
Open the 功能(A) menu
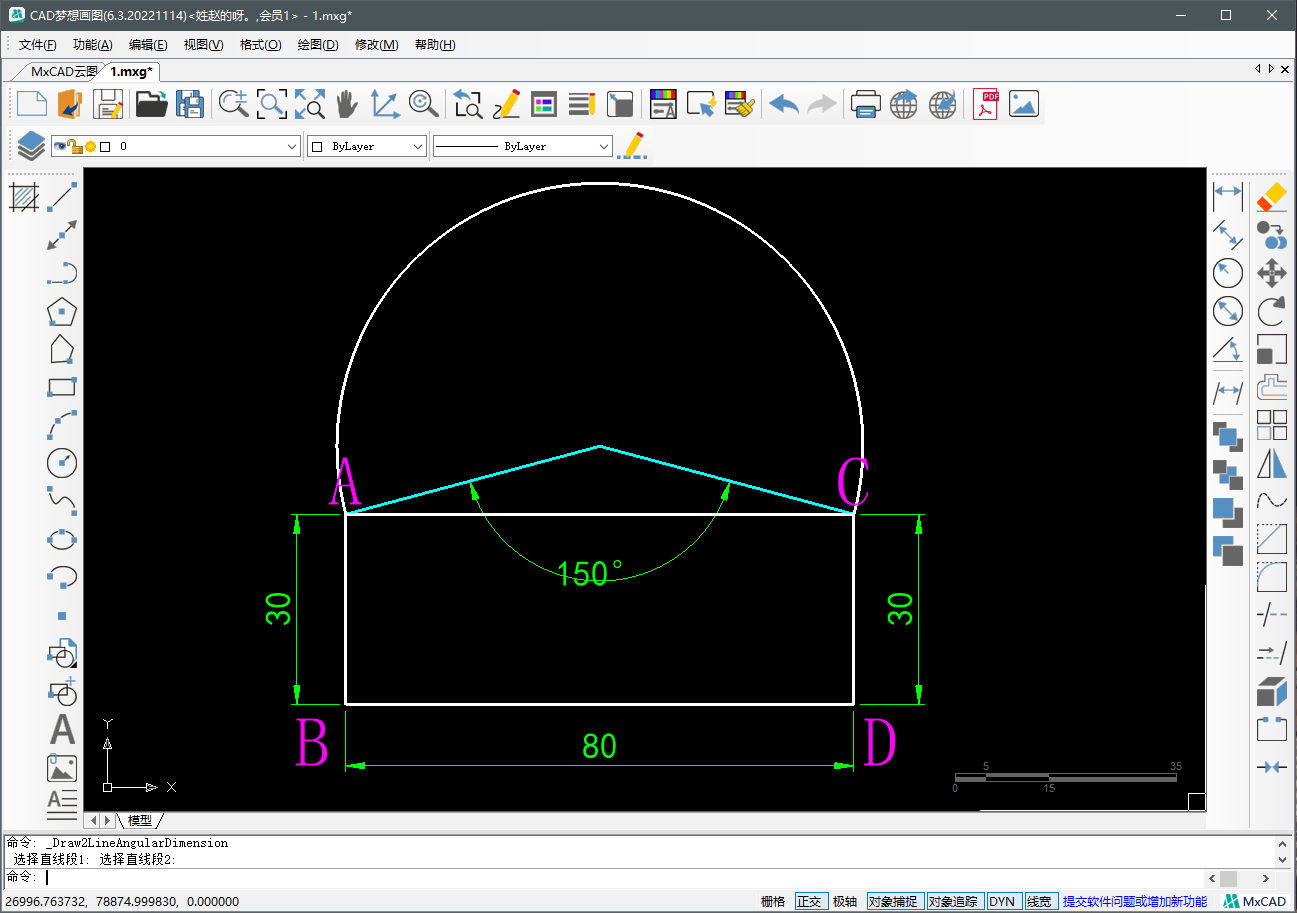[93, 45]
